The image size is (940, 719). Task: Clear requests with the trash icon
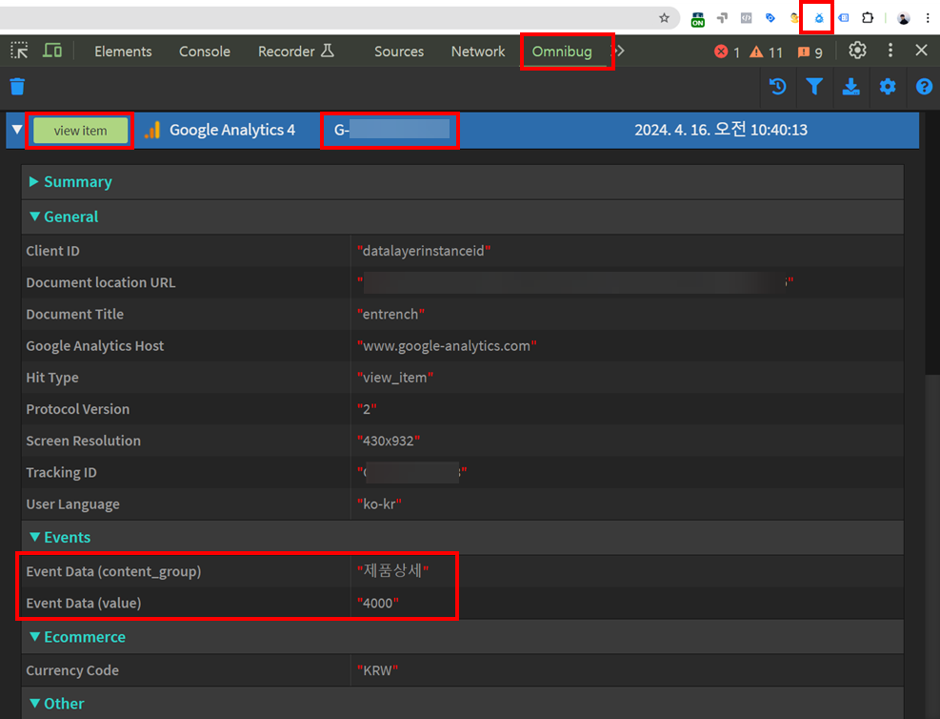coord(17,87)
